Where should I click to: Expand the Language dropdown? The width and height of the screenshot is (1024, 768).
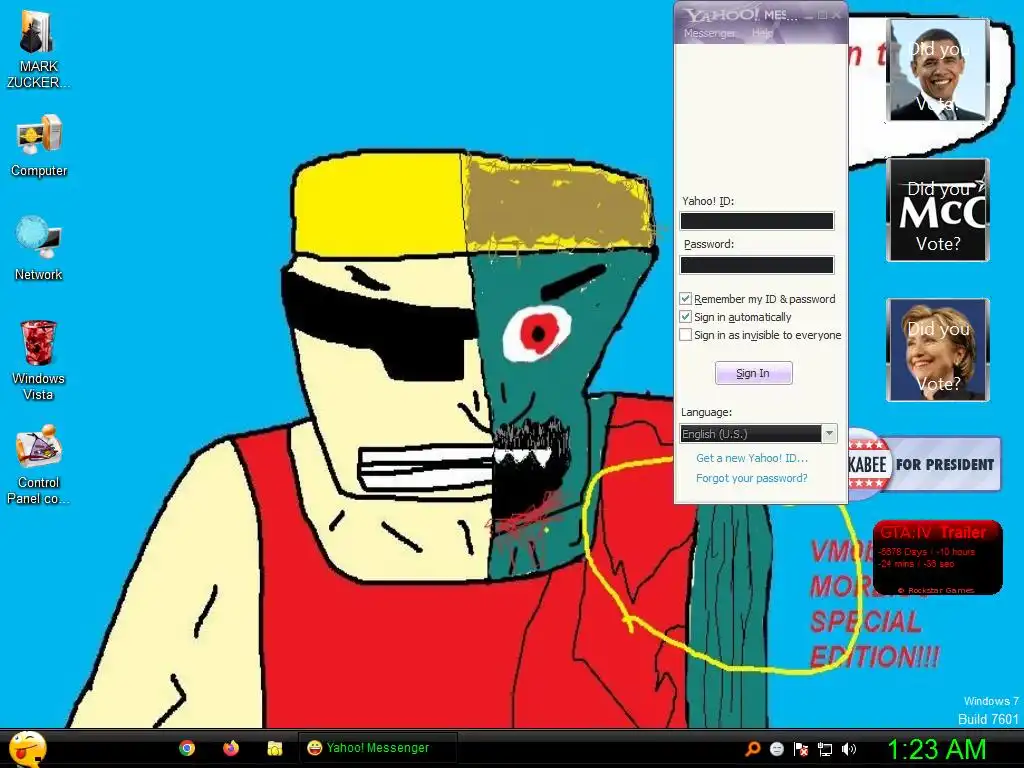pos(829,434)
